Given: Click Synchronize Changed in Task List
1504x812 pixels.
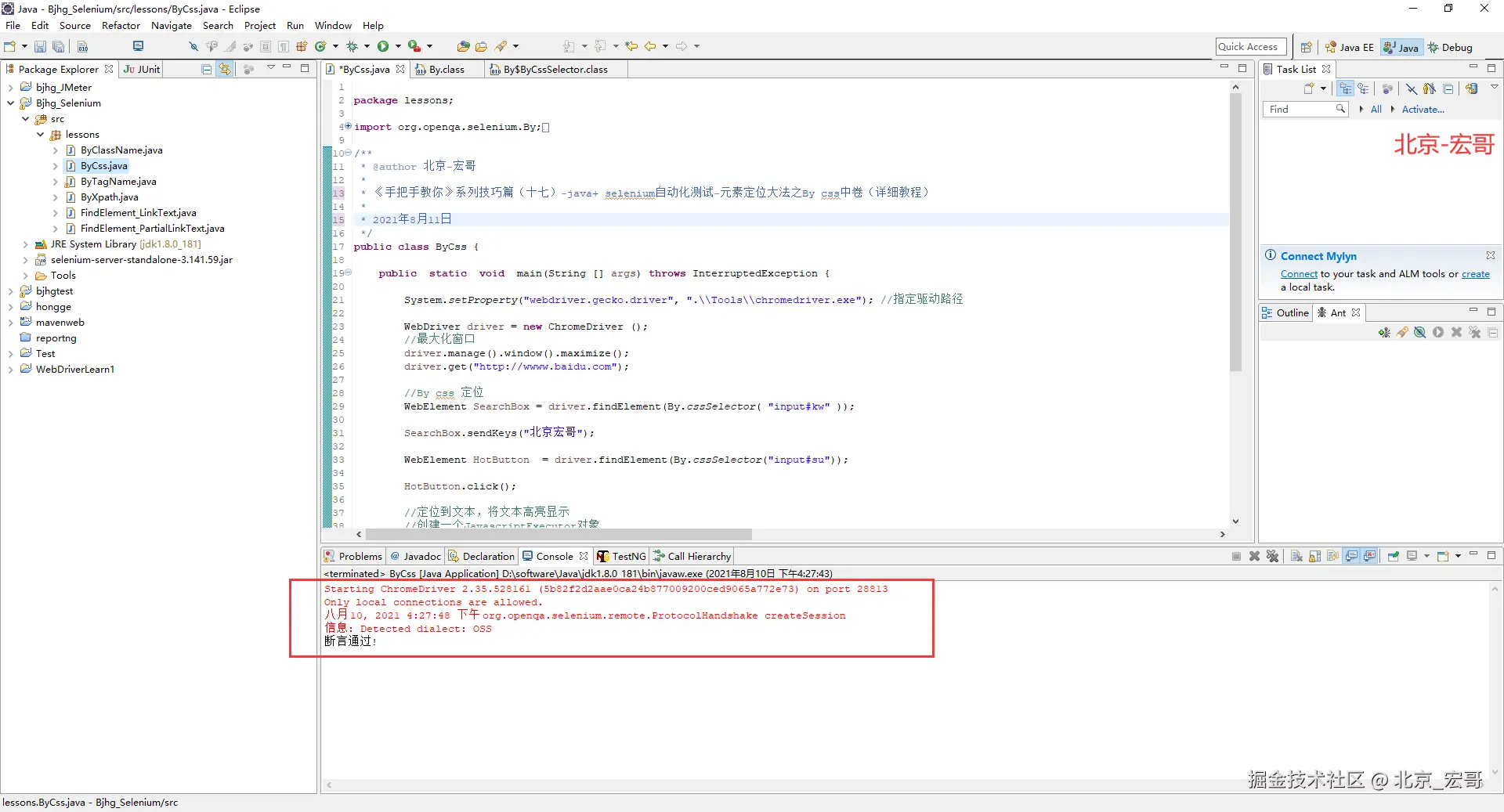Looking at the screenshot, I should 1471,88.
